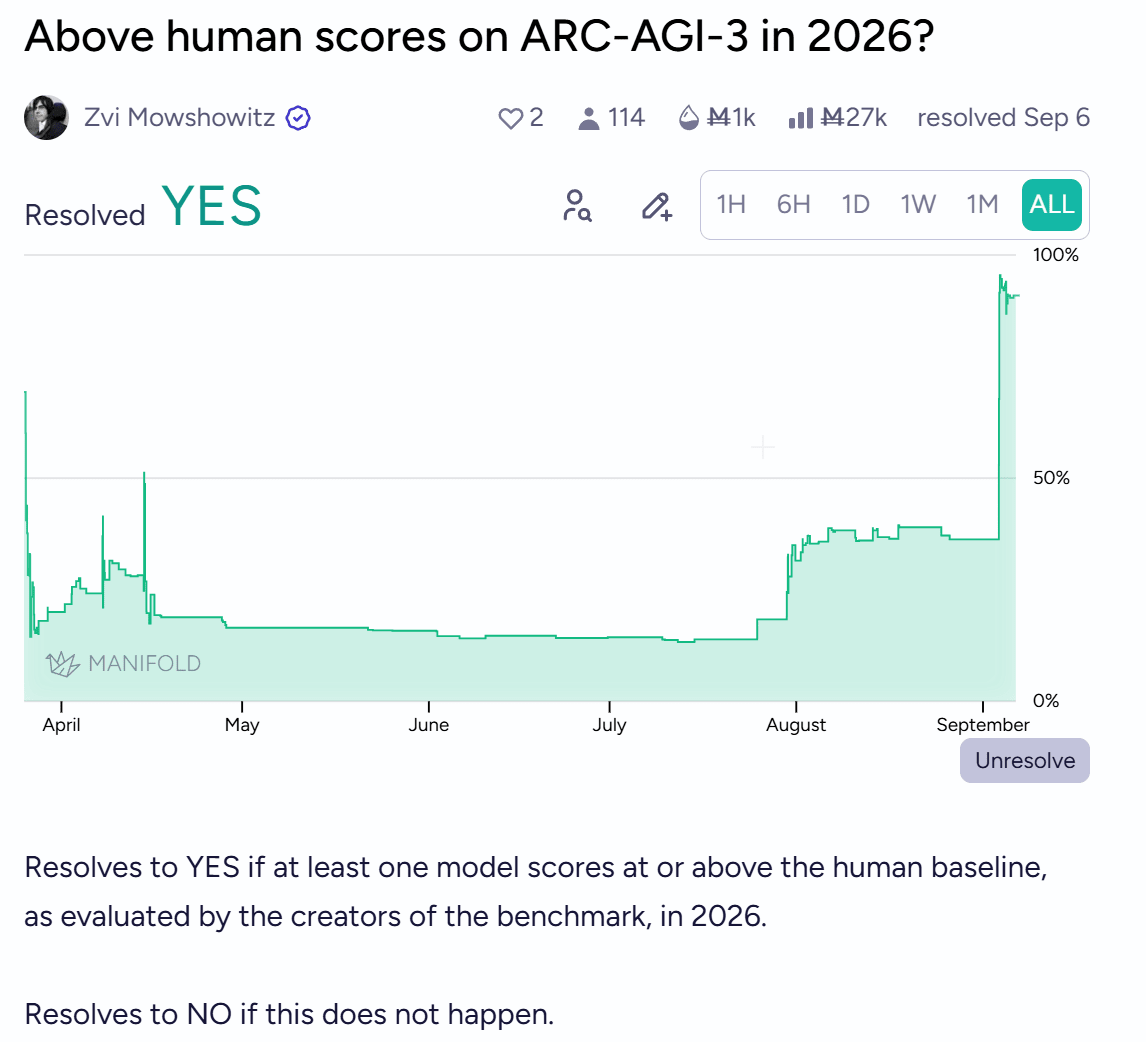Screen dimensions: 1146x1042
Task: Open the user position search icon
Action: click(577, 205)
